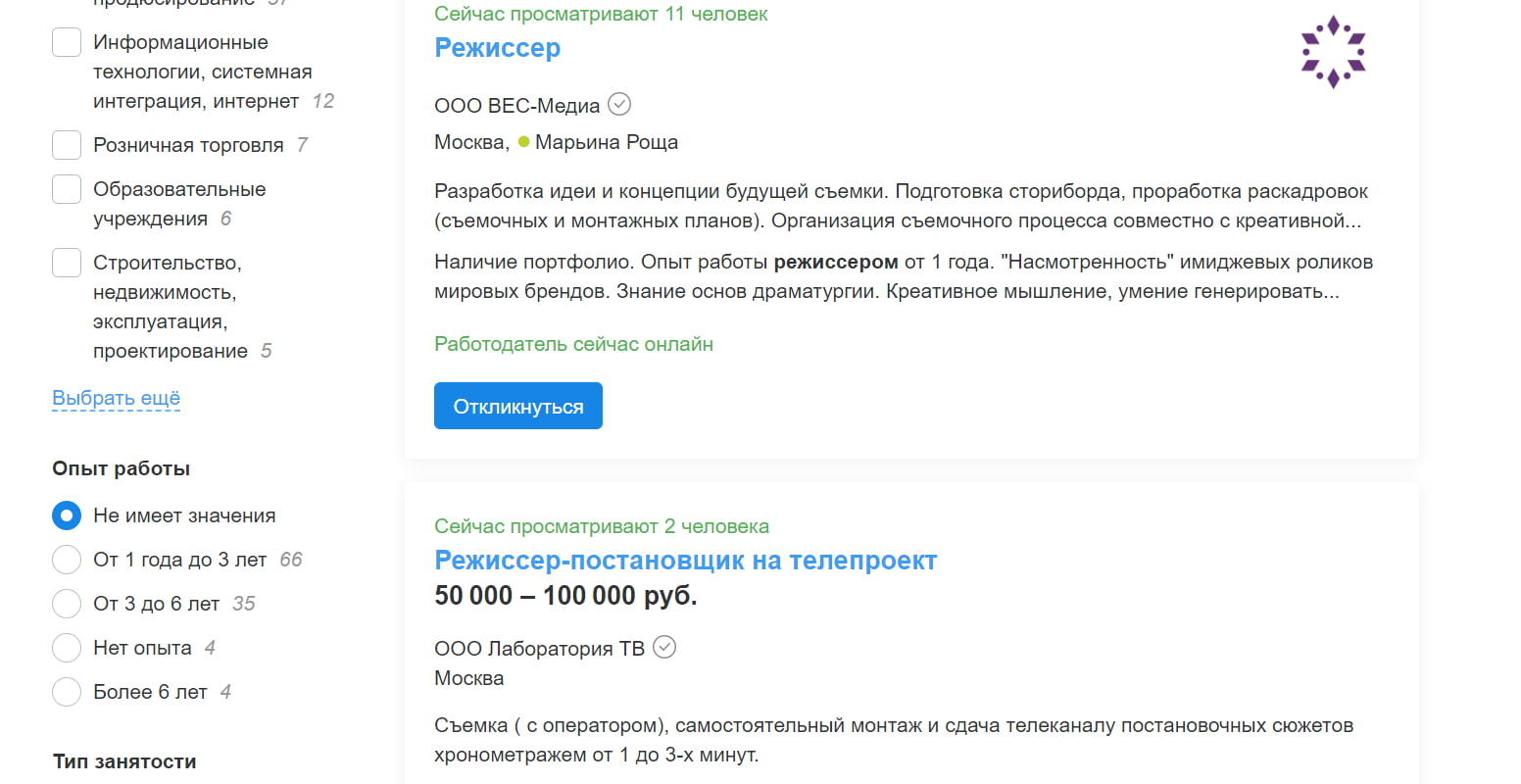Screen dimensions: 1521x784
Task: Click the Откликнуться apply button
Action: click(x=517, y=405)
